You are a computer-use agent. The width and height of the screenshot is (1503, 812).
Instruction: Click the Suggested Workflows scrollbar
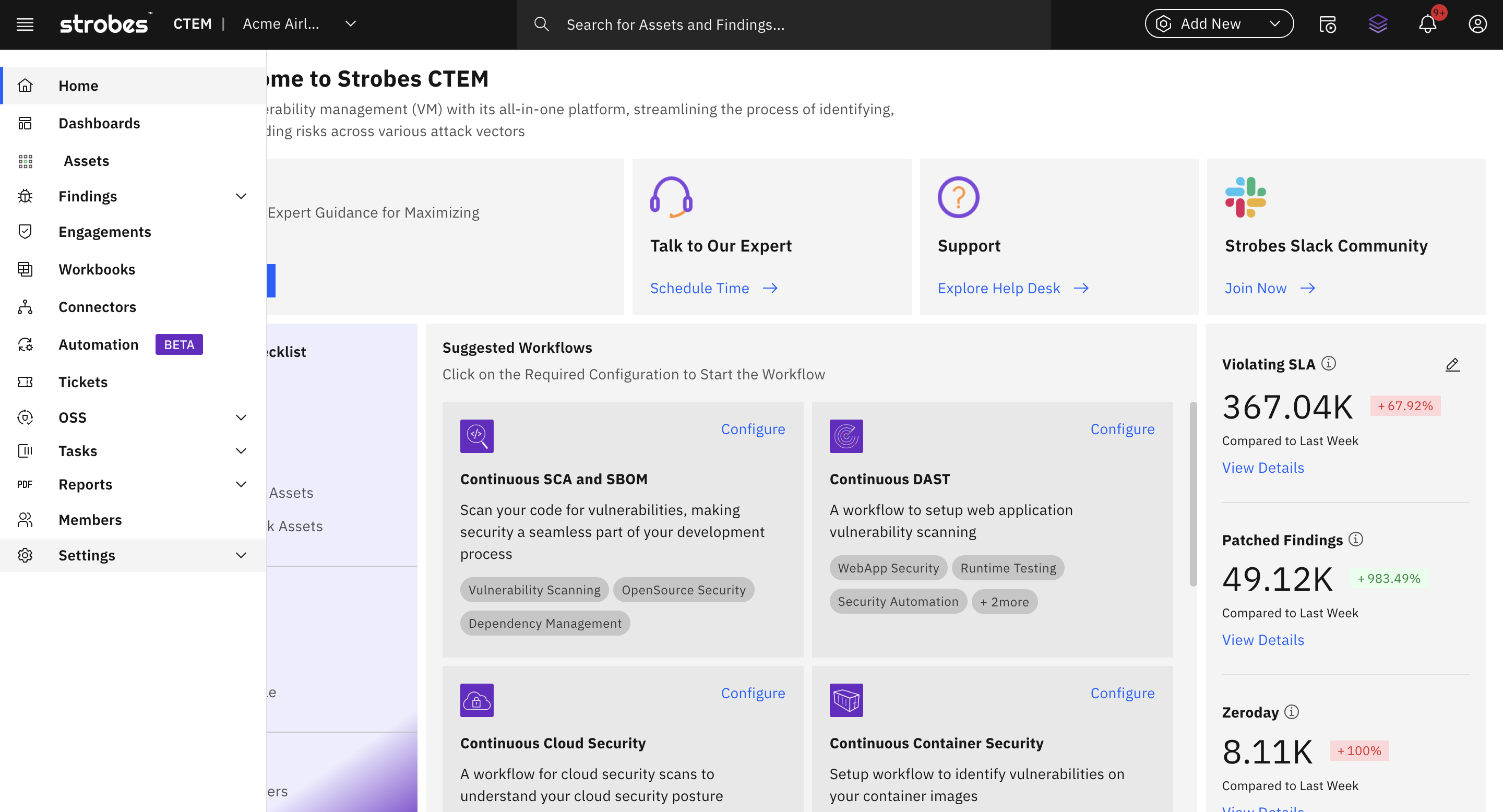pyautogui.click(x=1192, y=494)
